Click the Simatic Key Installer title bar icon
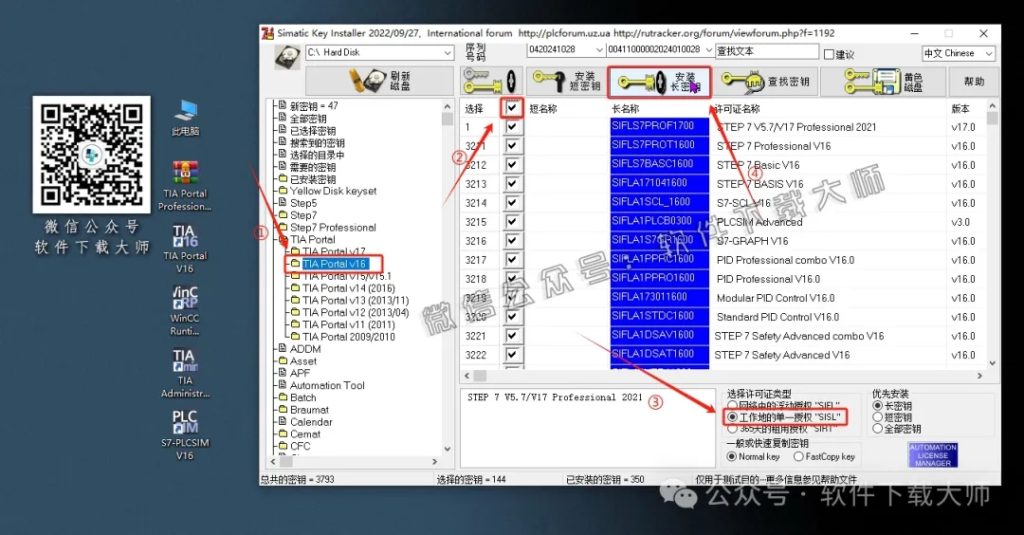Screen dimensions: 1024x535 (x=268, y=33)
